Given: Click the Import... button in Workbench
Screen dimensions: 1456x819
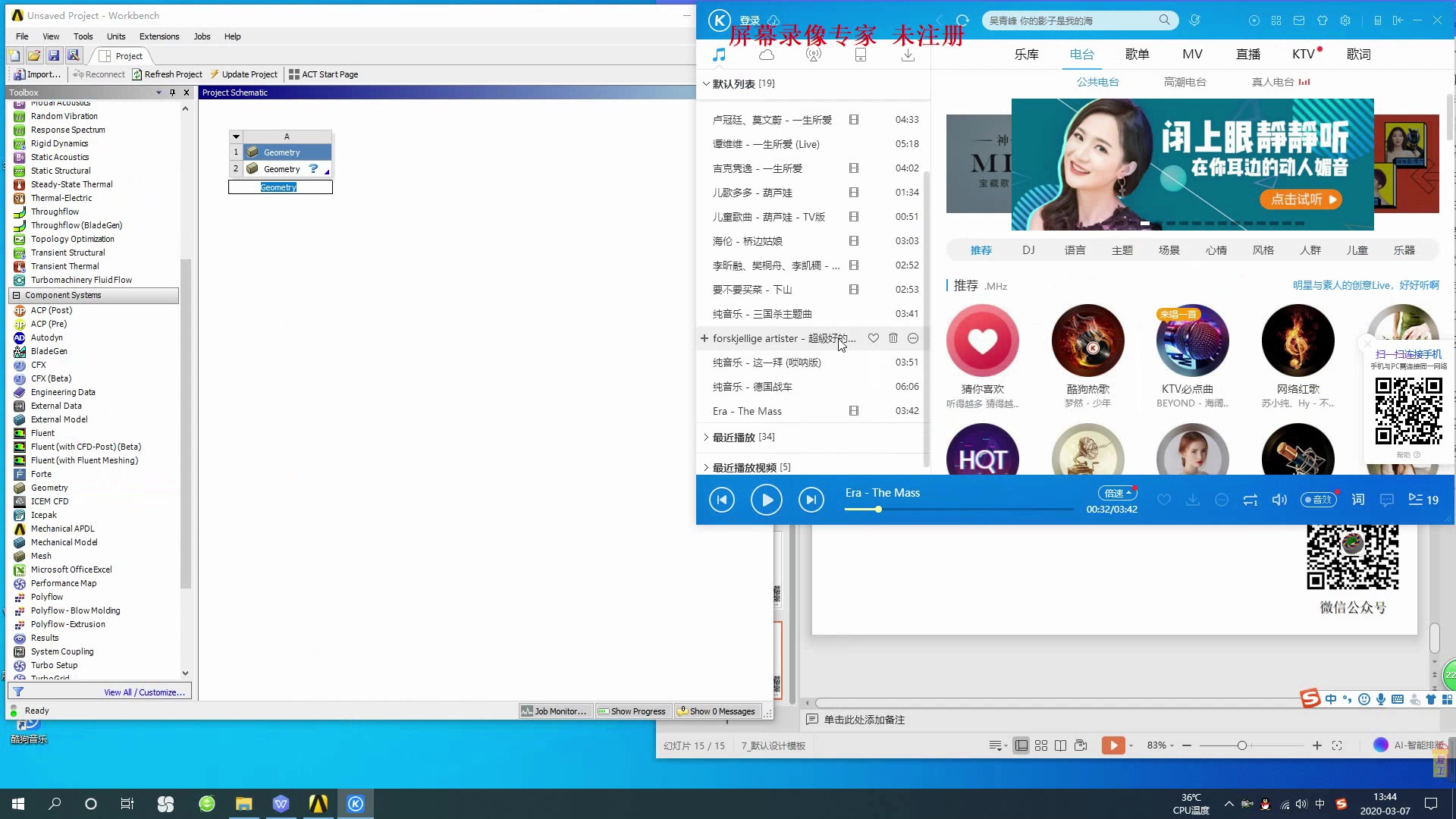Looking at the screenshot, I should (37, 74).
